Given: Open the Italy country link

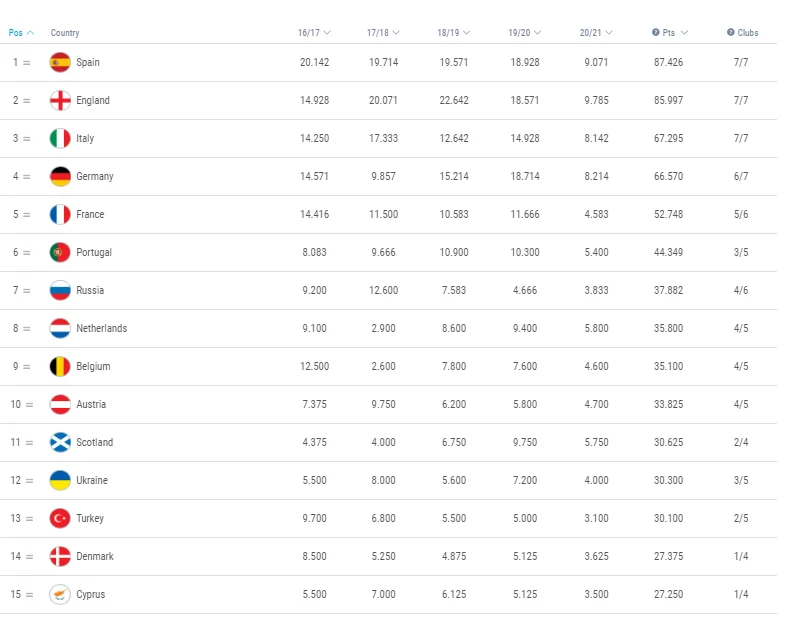Looking at the screenshot, I should point(85,138).
